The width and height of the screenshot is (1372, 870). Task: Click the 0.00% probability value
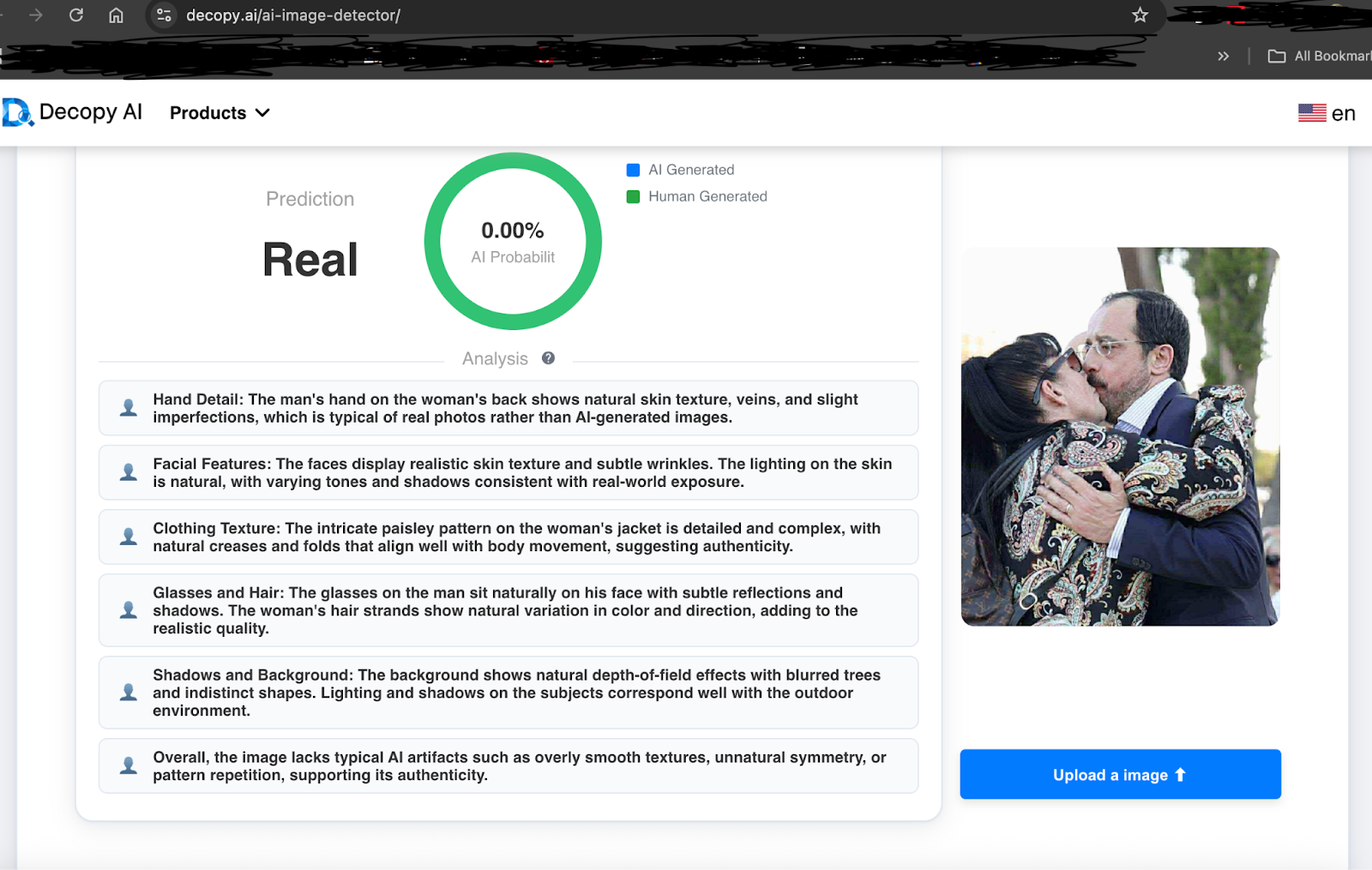pos(513,231)
